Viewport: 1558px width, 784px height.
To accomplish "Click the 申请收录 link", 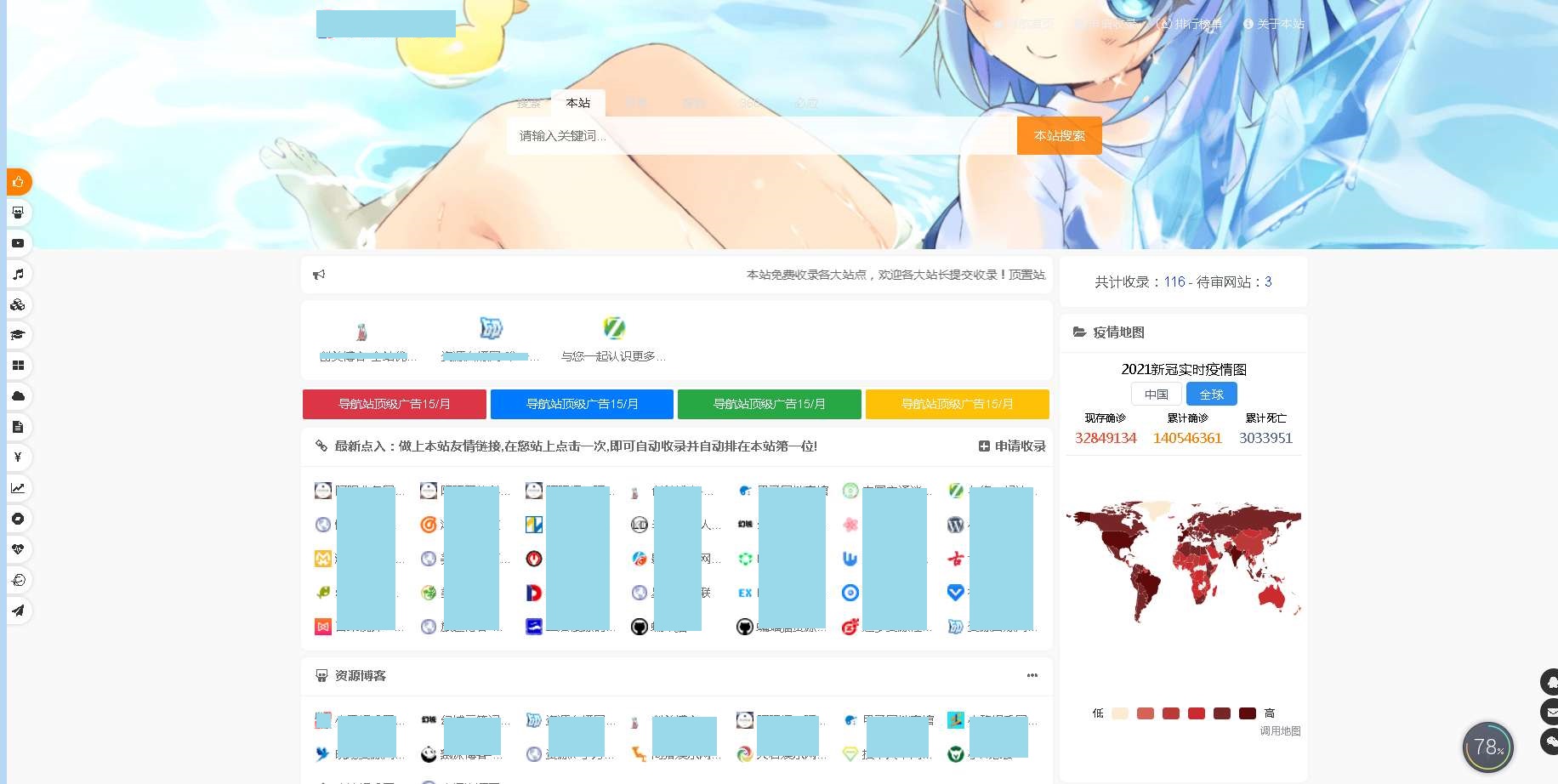I will tap(1012, 446).
